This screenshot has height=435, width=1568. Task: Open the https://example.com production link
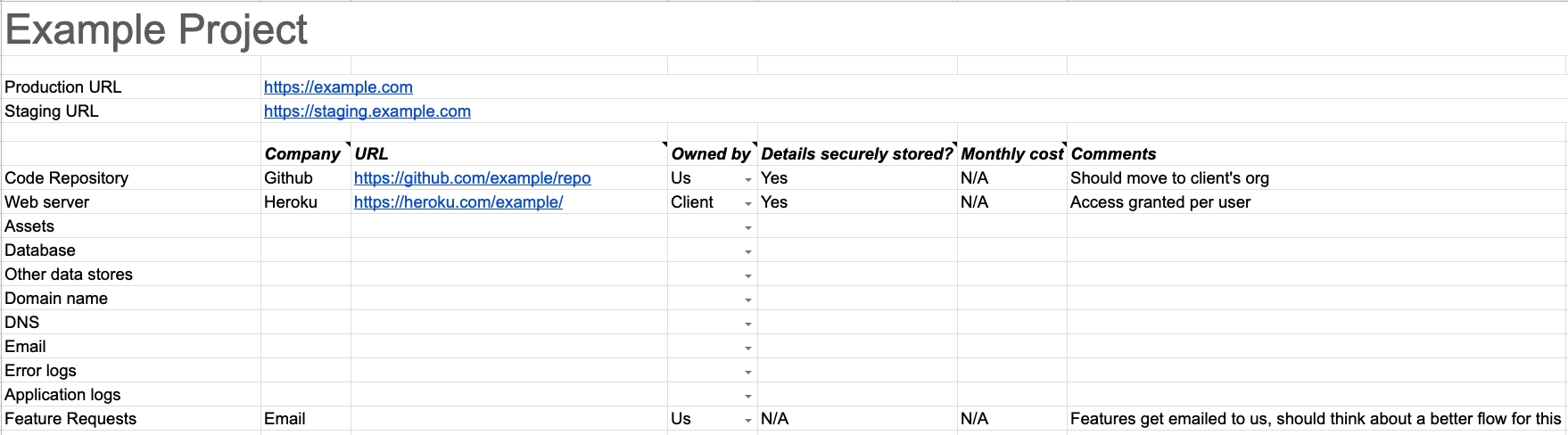tap(338, 87)
